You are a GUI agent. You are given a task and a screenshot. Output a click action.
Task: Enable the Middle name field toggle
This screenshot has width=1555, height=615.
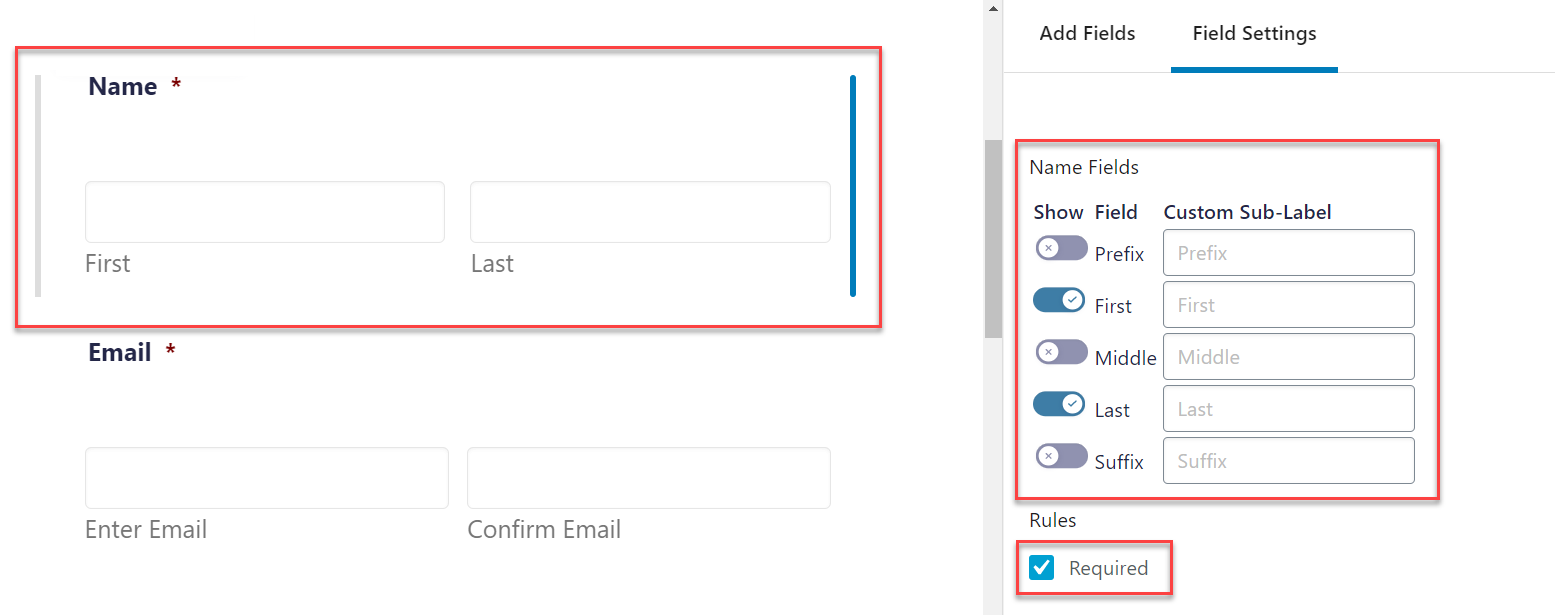(1061, 352)
